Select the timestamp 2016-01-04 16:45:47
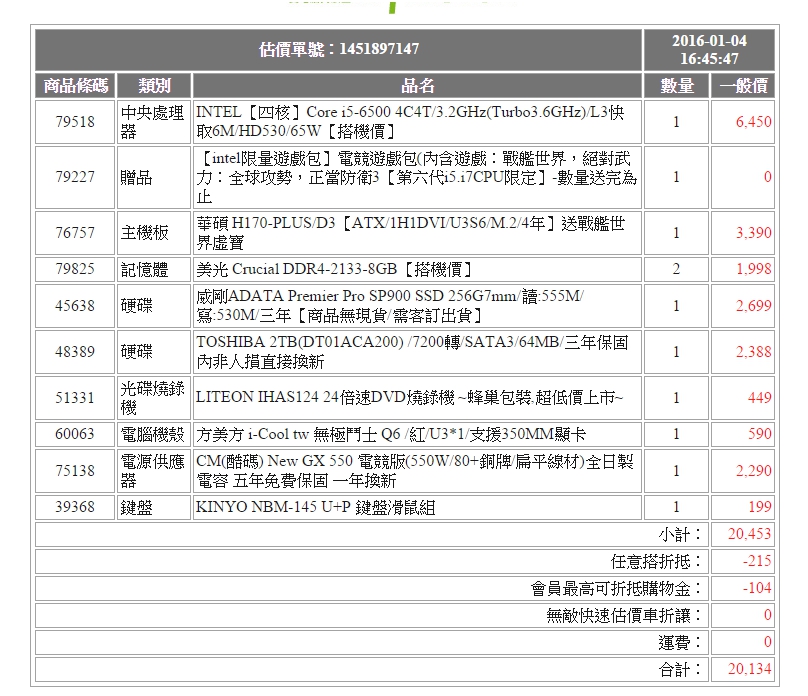This screenshot has height=696, width=808. tap(709, 49)
